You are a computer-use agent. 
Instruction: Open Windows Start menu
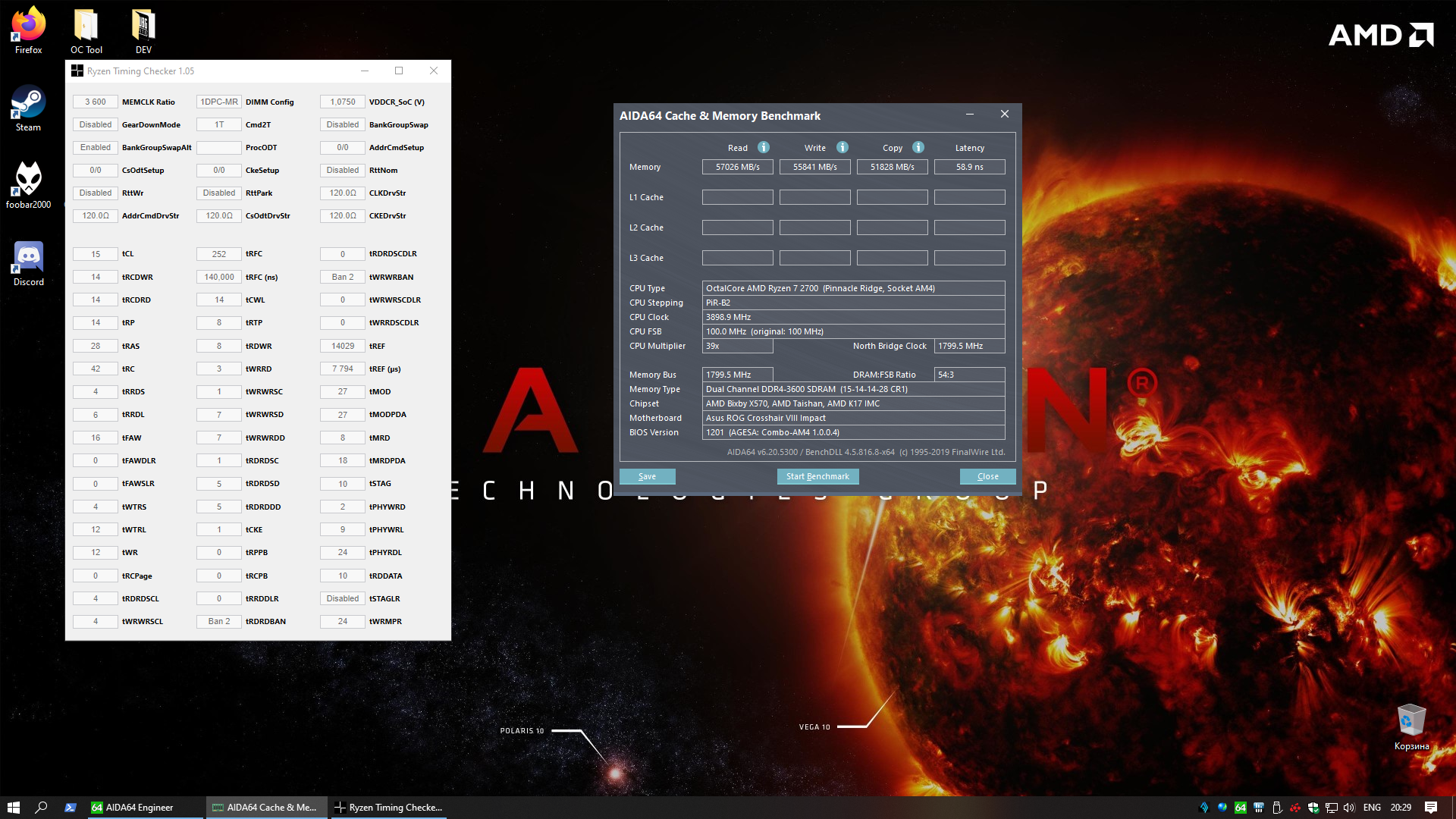(13, 808)
